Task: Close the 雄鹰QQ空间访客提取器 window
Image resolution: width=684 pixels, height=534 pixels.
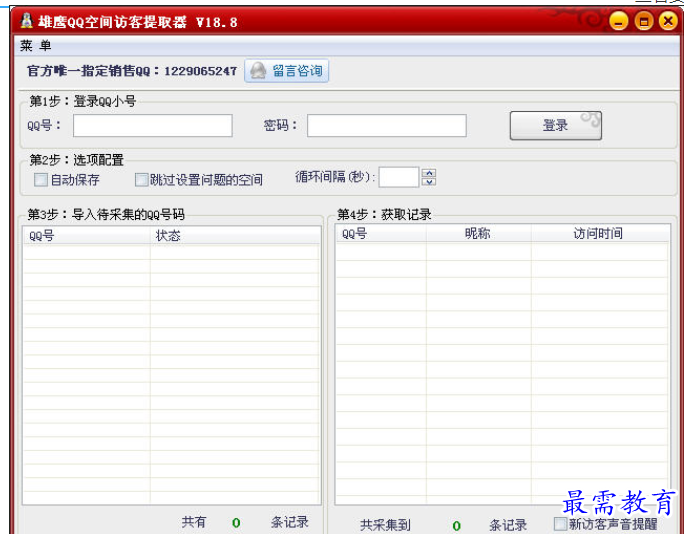Action: point(668,21)
